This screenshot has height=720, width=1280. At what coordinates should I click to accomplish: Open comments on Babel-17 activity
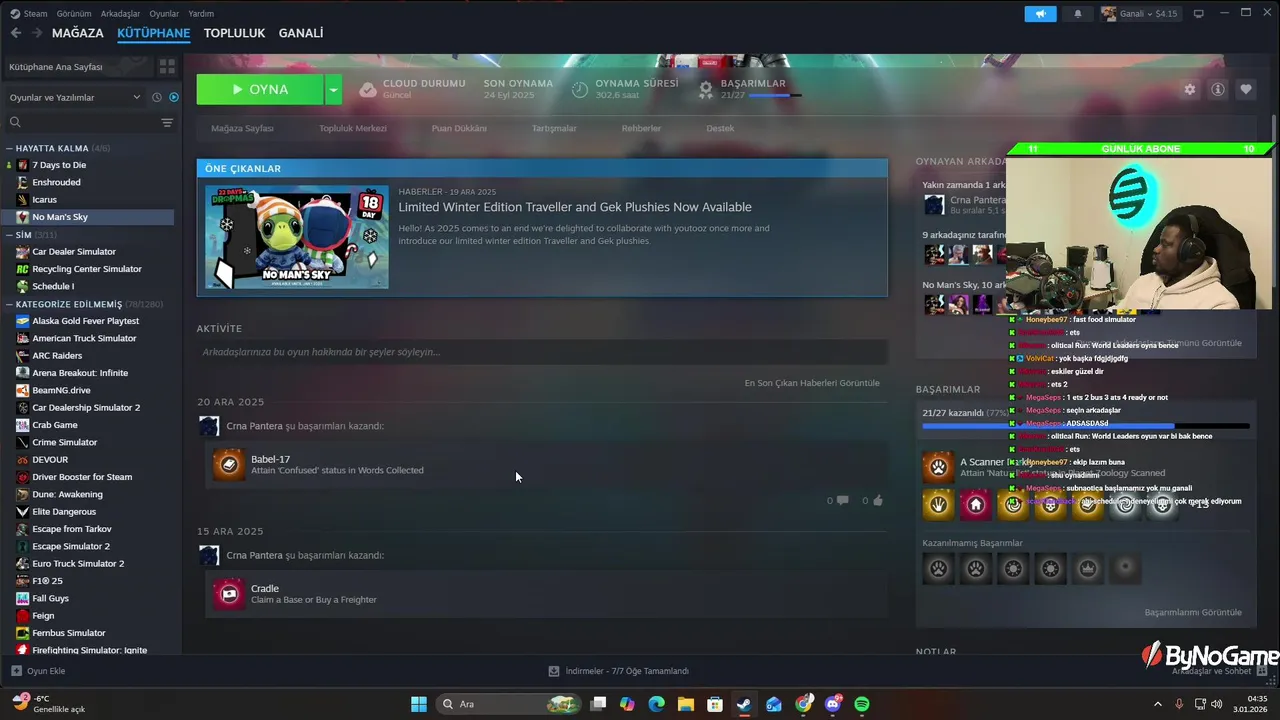(842, 500)
